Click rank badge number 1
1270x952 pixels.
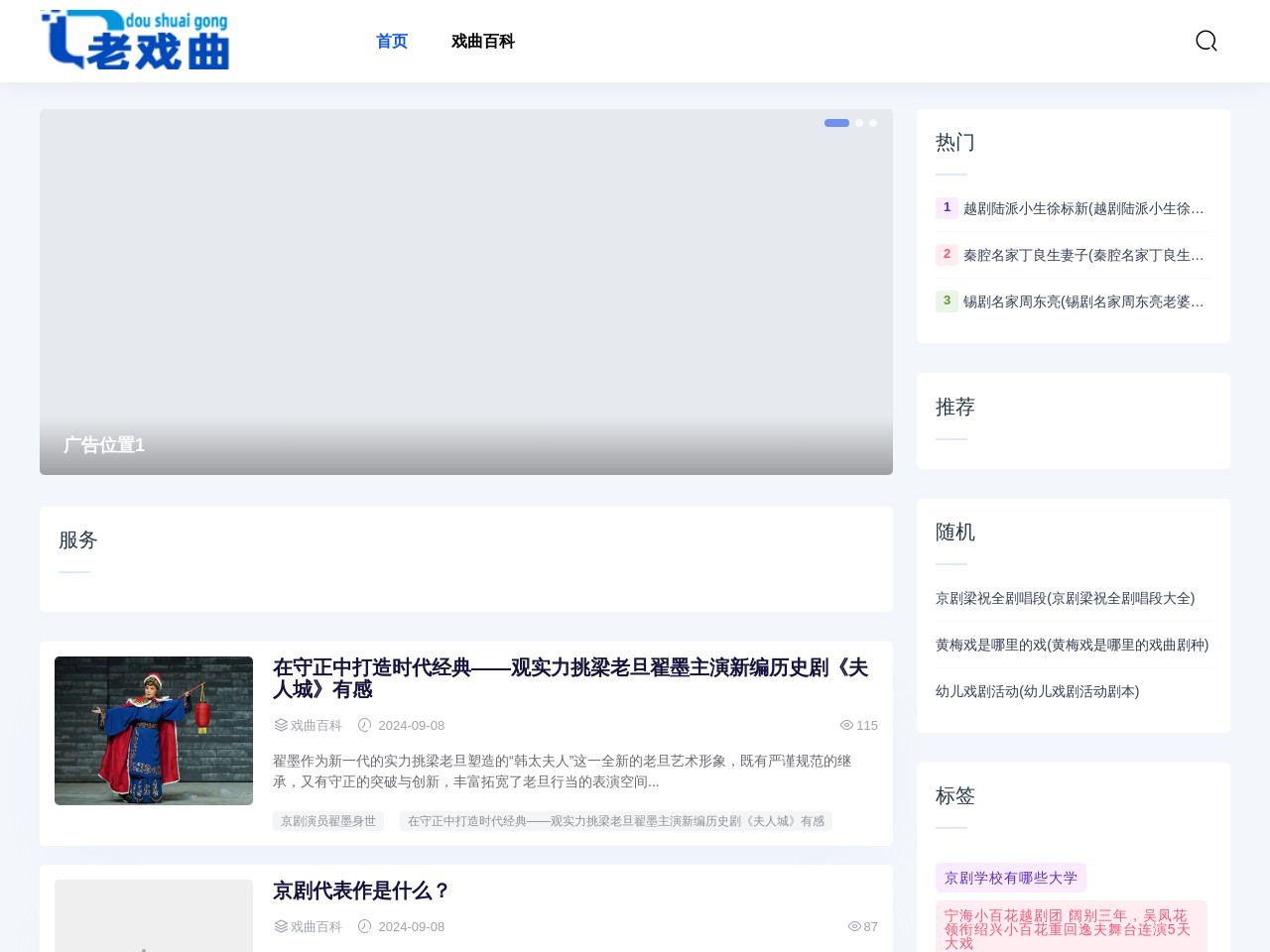click(947, 207)
